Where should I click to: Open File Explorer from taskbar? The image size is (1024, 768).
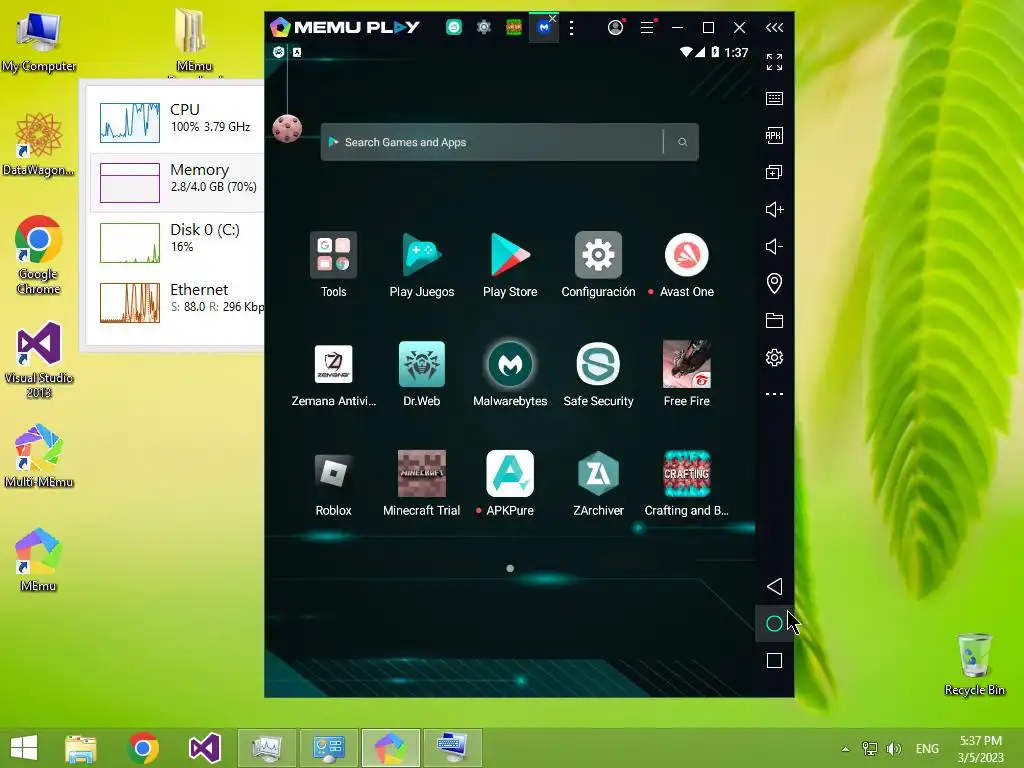click(81, 748)
